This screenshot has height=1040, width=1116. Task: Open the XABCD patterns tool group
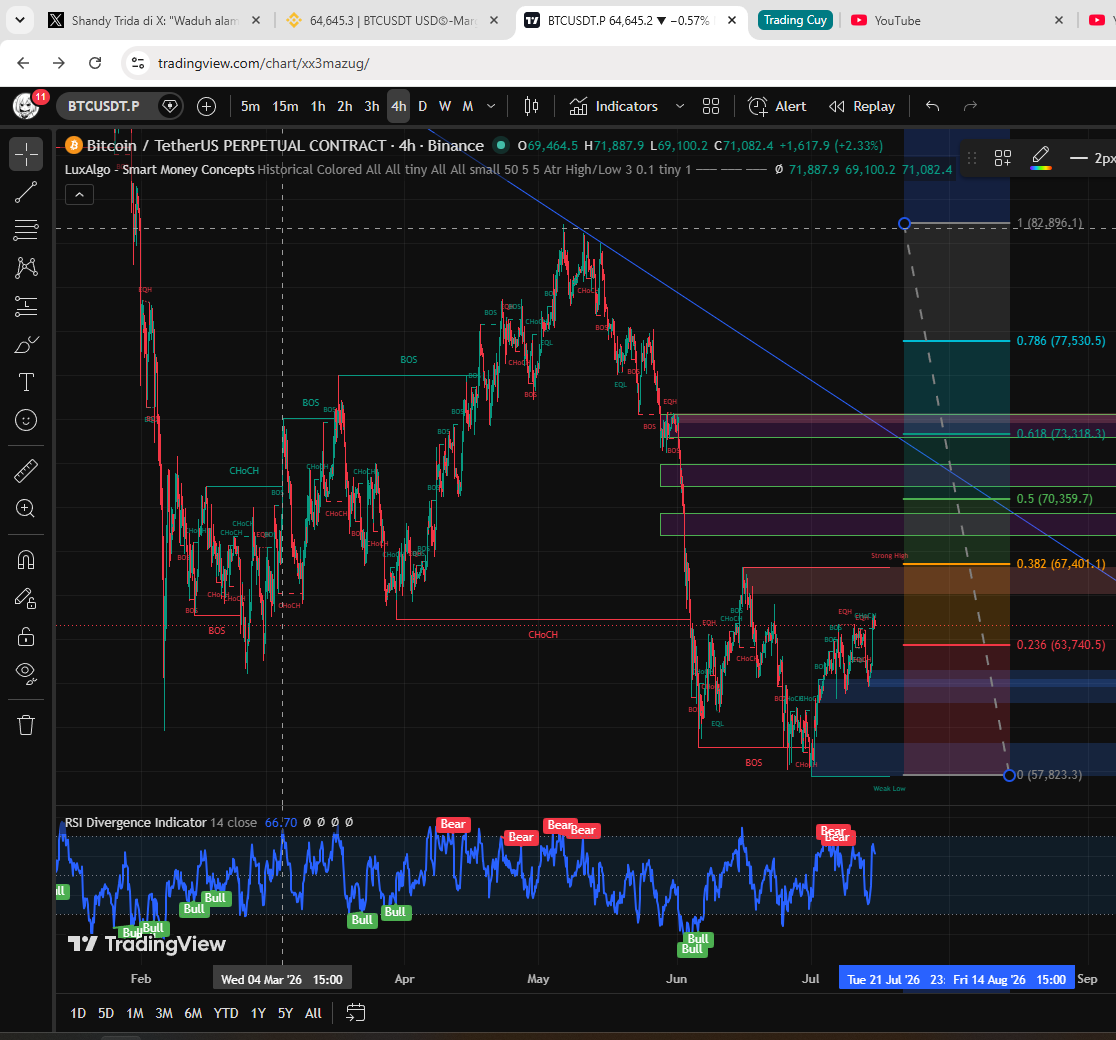tap(26, 268)
